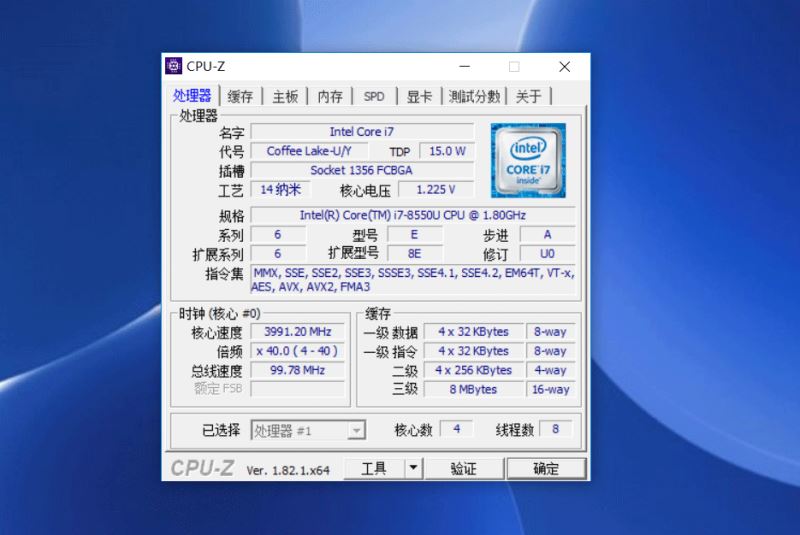Screen dimensions: 800x535
Task: Click the 型号 value 'E'
Action: (415, 235)
